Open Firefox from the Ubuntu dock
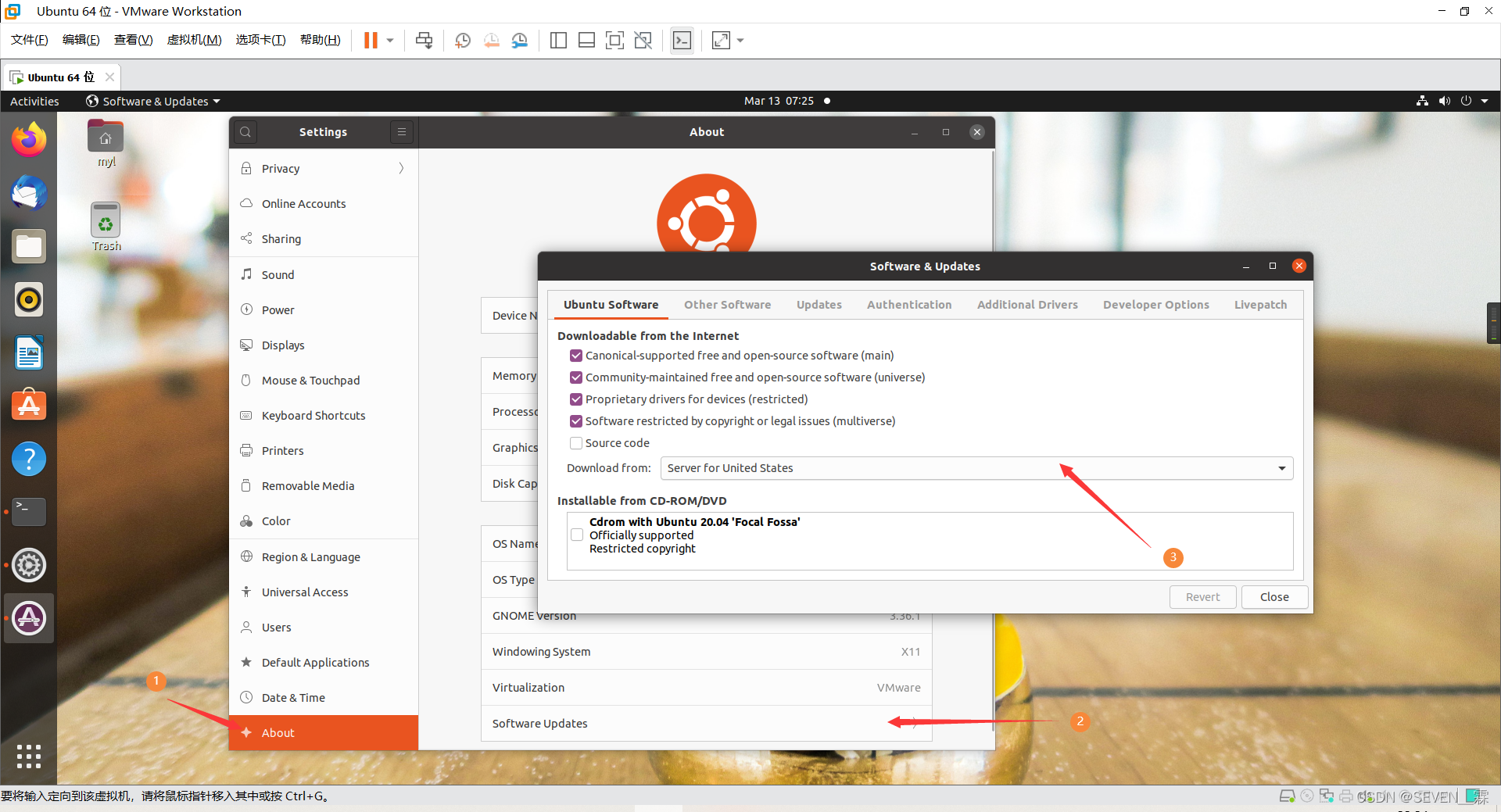Viewport: 1501px width, 812px height. [x=29, y=140]
